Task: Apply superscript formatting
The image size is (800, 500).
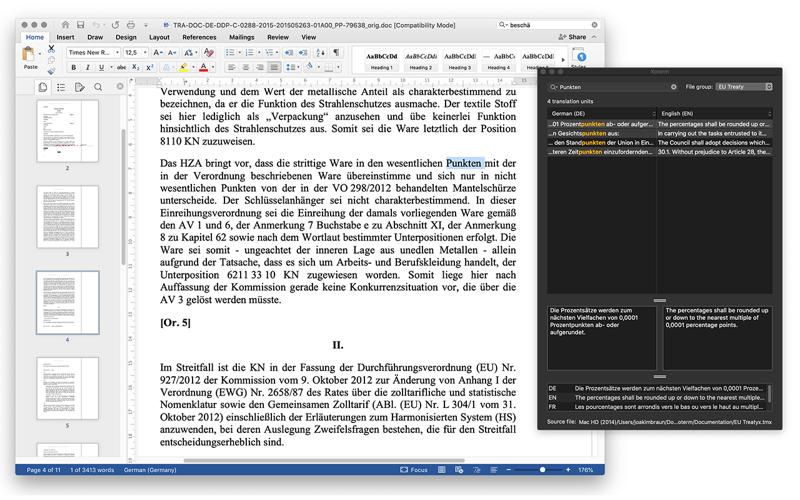Action: [149, 67]
